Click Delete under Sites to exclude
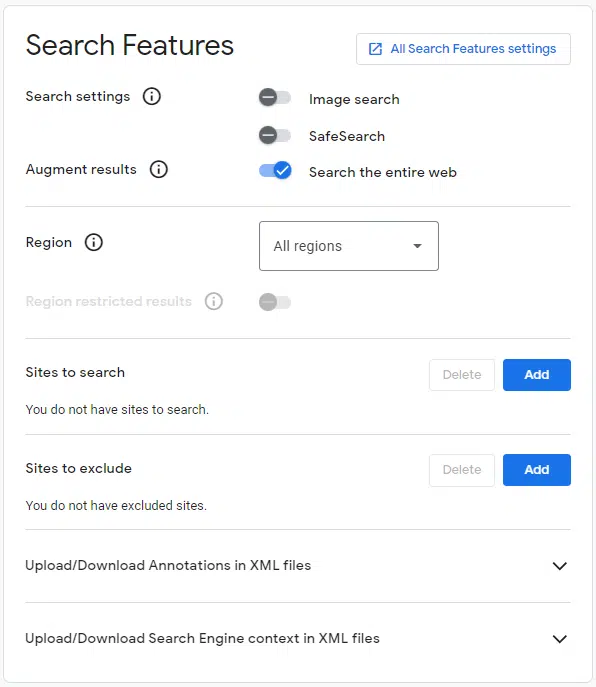This screenshot has height=687, width=596. click(462, 470)
